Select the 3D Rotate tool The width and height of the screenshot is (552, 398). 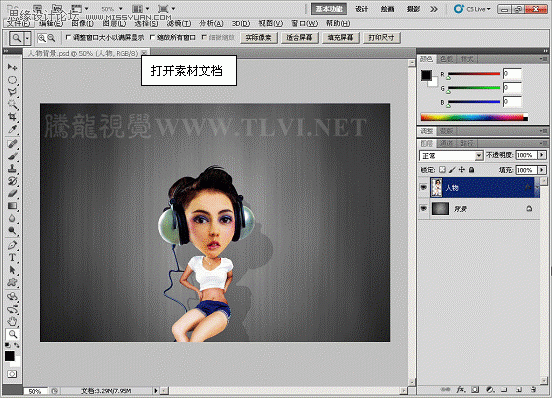(12, 296)
